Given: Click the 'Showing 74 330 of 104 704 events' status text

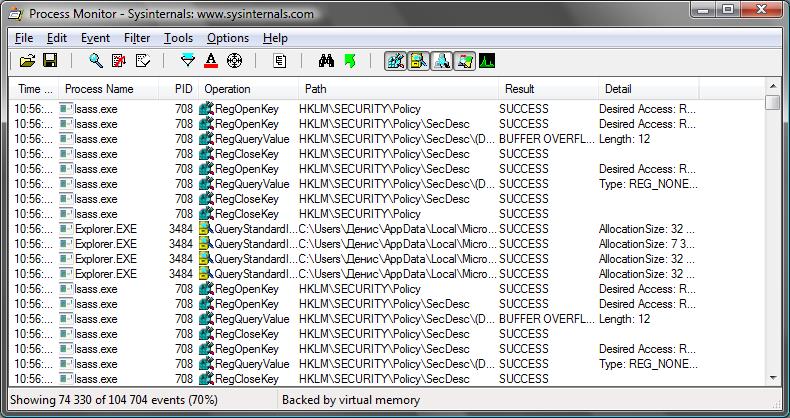Looking at the screenshot, I should (x=114, y=400).
